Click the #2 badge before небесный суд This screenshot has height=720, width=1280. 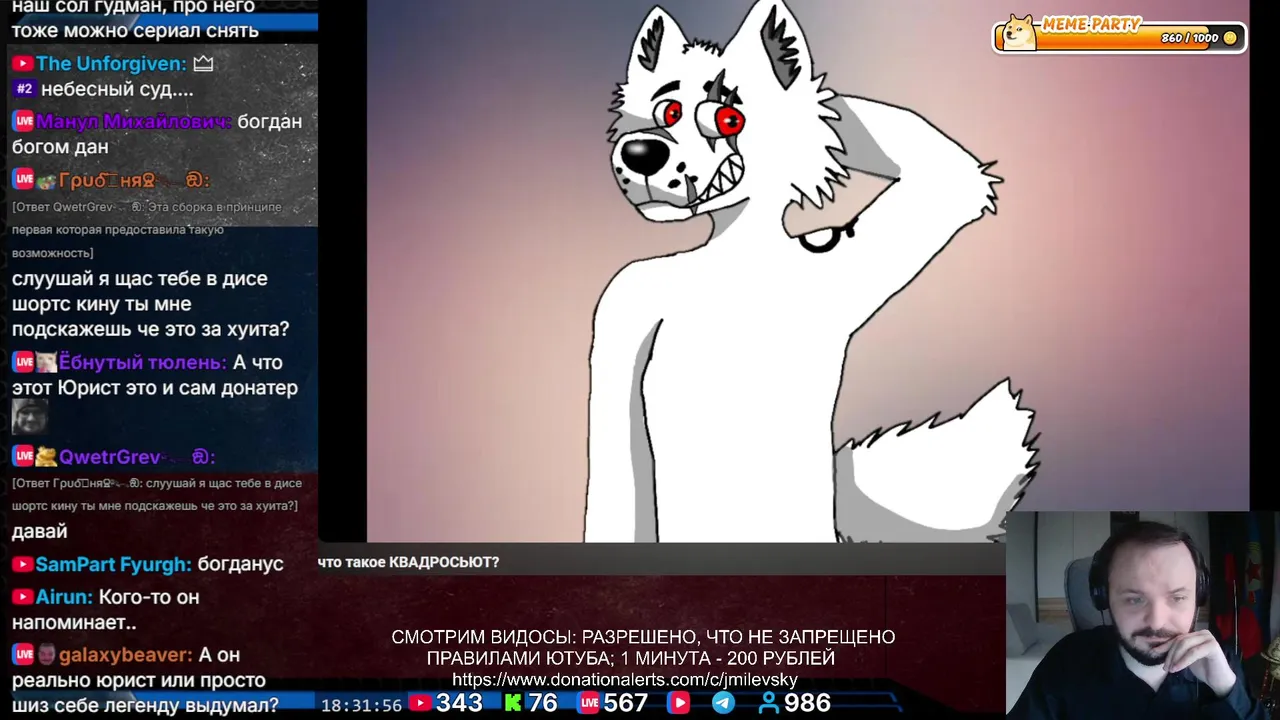coord(24,89)
